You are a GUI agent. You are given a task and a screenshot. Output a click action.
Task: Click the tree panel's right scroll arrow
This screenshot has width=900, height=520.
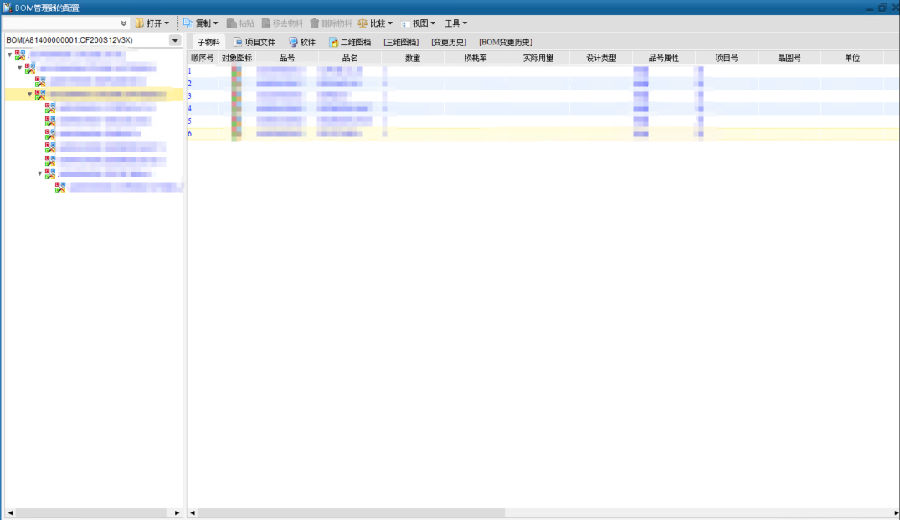(177, 513)
